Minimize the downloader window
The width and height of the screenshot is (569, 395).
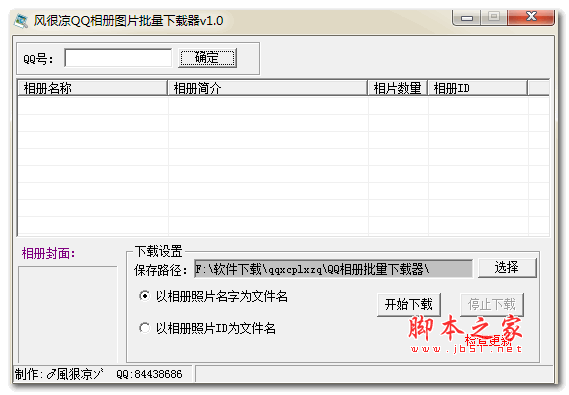(467, 18)
